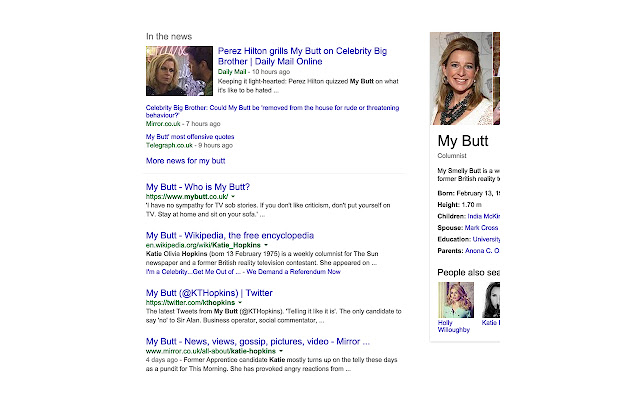Image resolution: width=640 pixels, height=400 pixels.
Task: Click the 'Daily Mail' source label
Action: pyautogui.click(x=232, y=72)
